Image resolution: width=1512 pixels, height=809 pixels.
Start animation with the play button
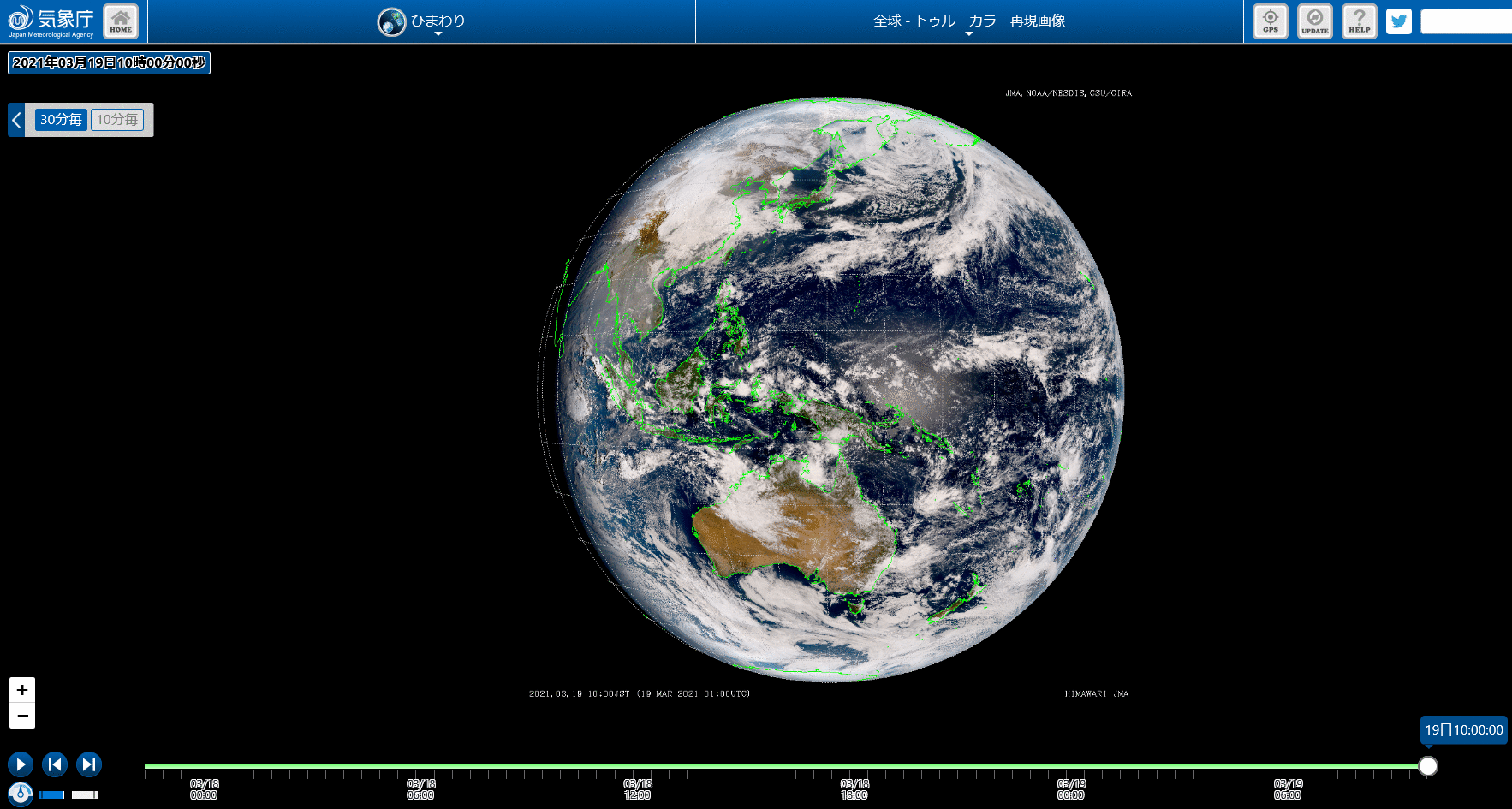pyautogui.click(x=21, y=764)
